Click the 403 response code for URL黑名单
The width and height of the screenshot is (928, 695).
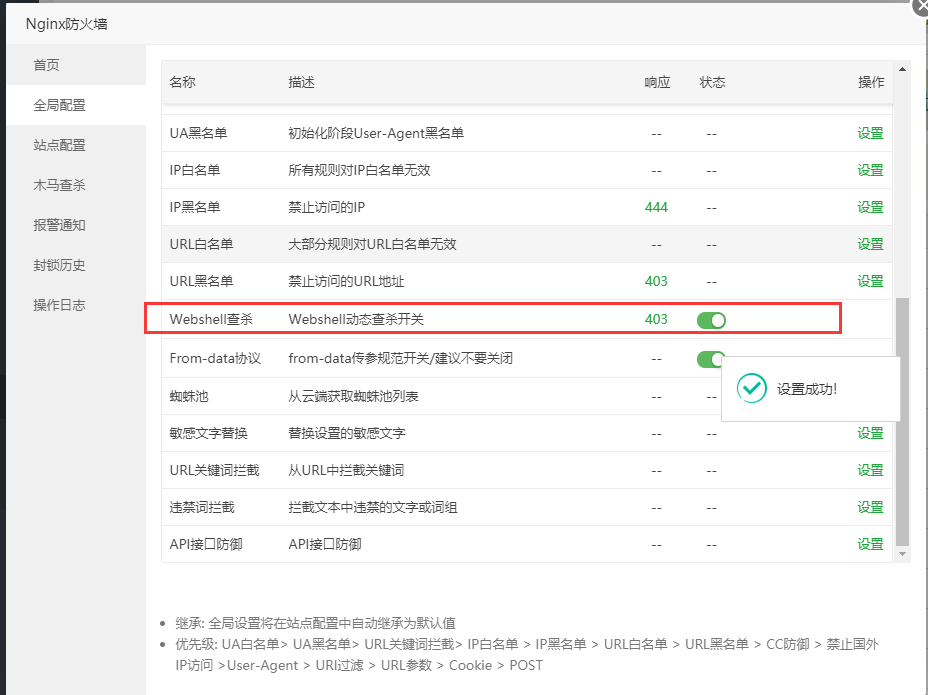[656, 281]
